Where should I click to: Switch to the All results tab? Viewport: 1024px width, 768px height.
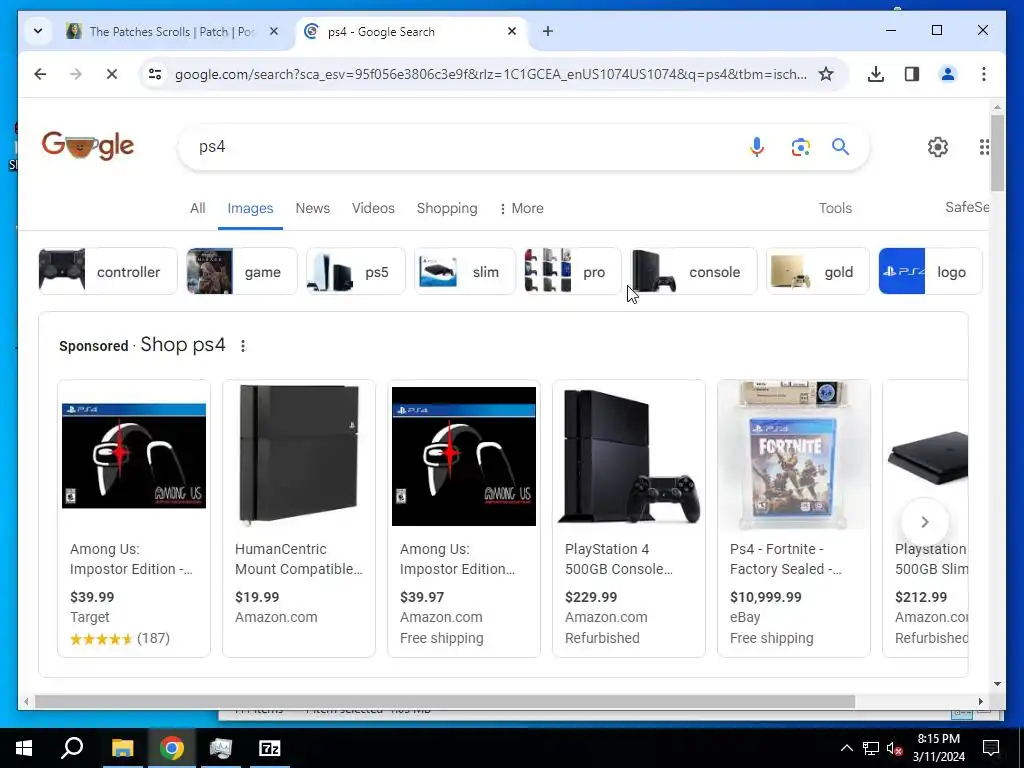point(197,208)
